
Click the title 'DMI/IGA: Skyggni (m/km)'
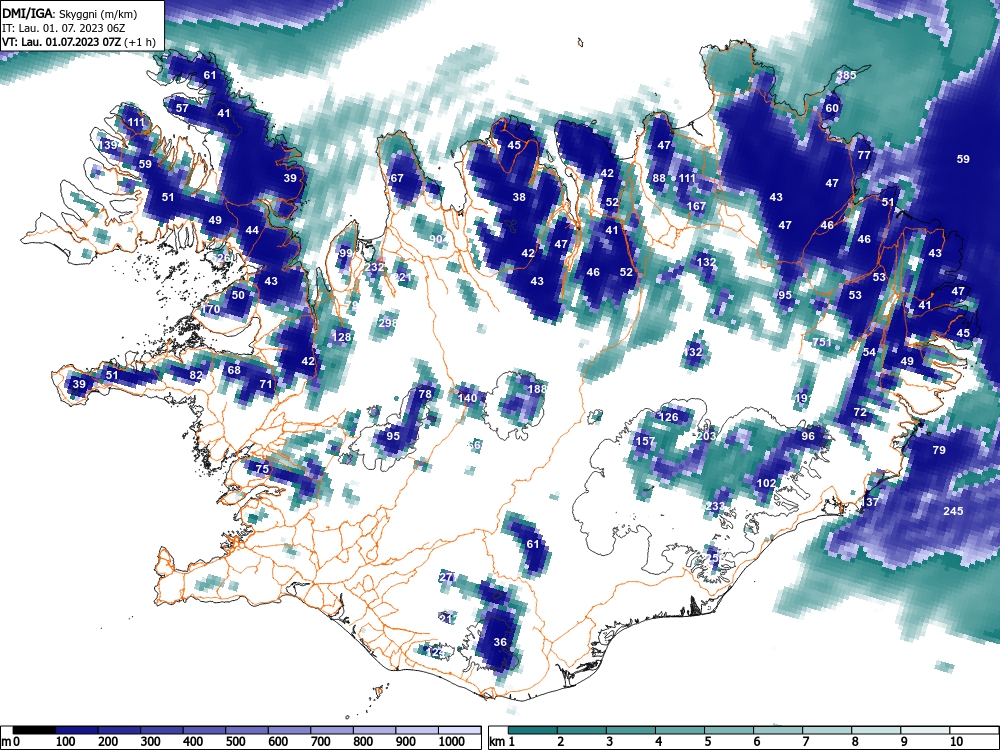pyautogui.click(x=70, y=13)
